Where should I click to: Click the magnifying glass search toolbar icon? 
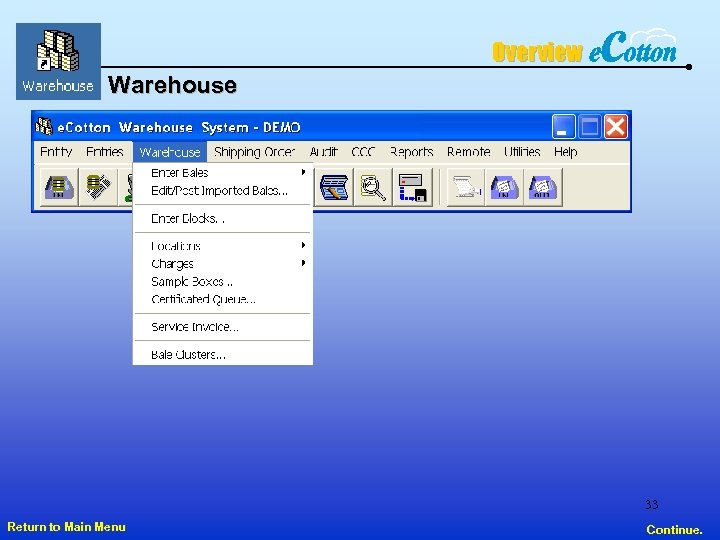point(373,187)
